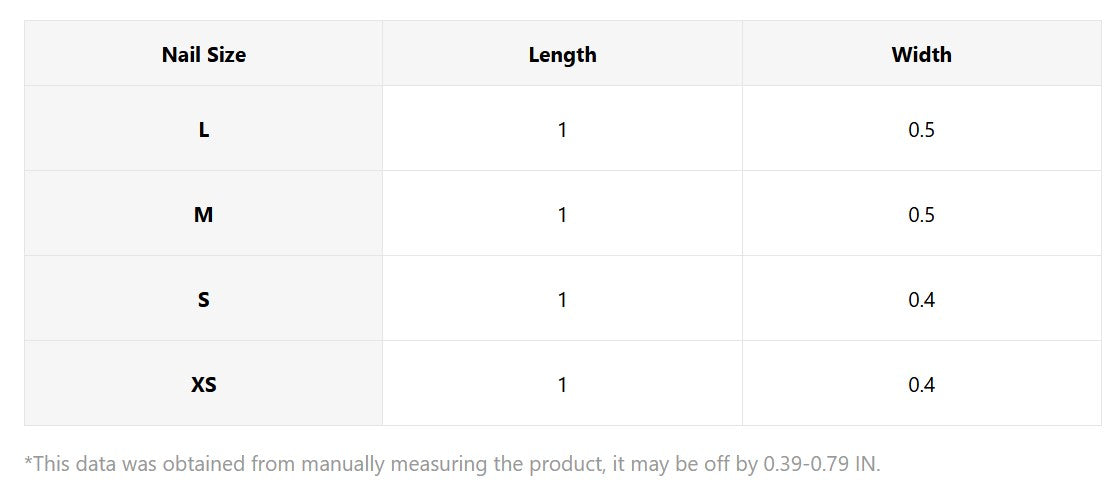Click the Length column header
Image resolution: width=1119 pixels, height=490 pixels.
tap(562, 55)
